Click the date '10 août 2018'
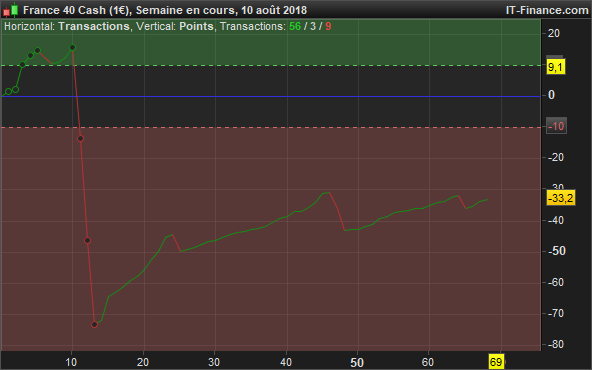This screenshot has height=370, width=592. click(x=274, y=10)
